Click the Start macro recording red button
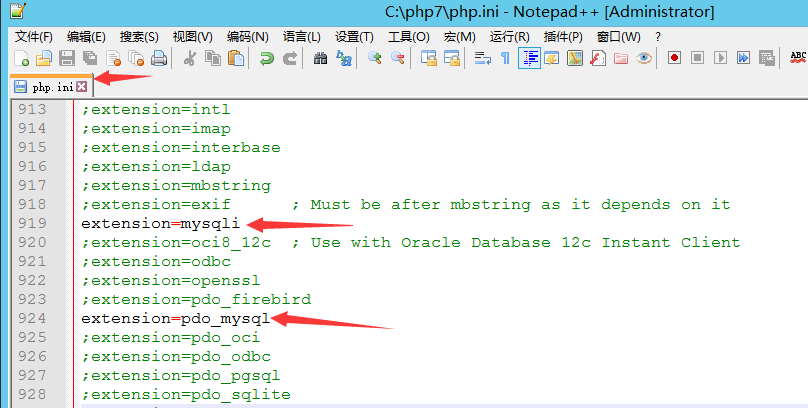The image size is (808, 408). click(674, 59)
